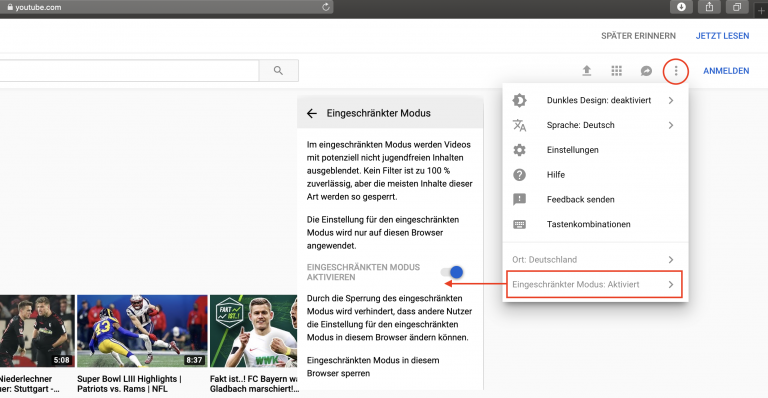This screenshot has height=398, width=768.
Task: Open the Niederlechner Stuttgart video thumbnail
Action: point(37,331)
